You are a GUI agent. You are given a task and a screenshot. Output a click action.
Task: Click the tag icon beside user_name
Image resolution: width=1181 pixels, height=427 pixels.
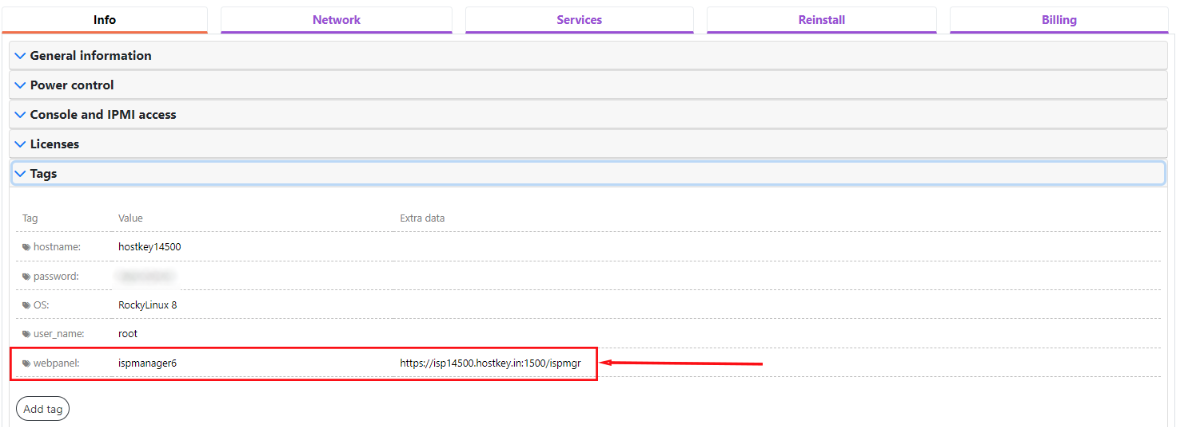tap(26, 334)
